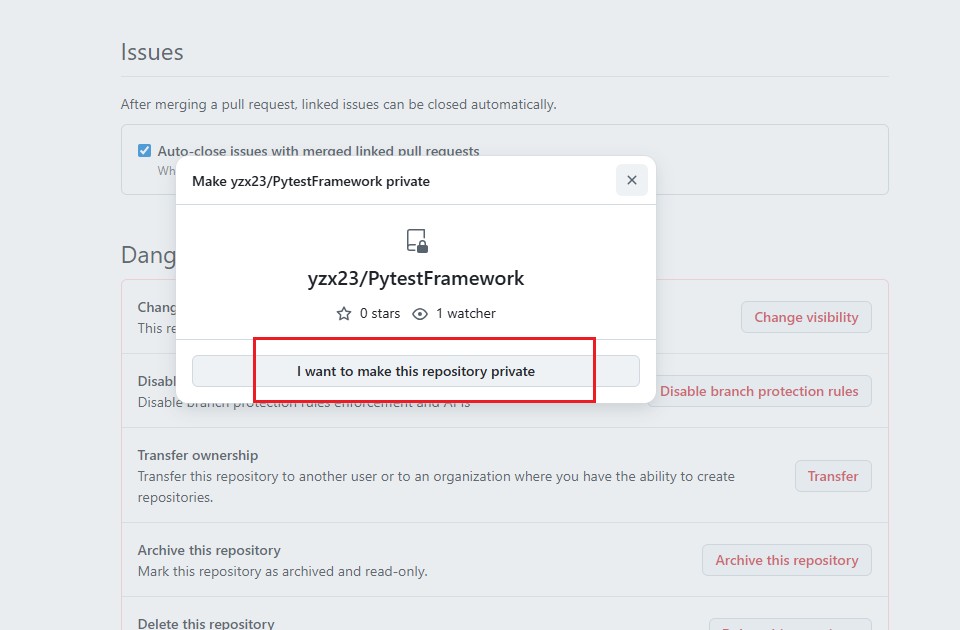Close the Make private dialog
Screen dimensions: 960x630
[x=632, y=180]
